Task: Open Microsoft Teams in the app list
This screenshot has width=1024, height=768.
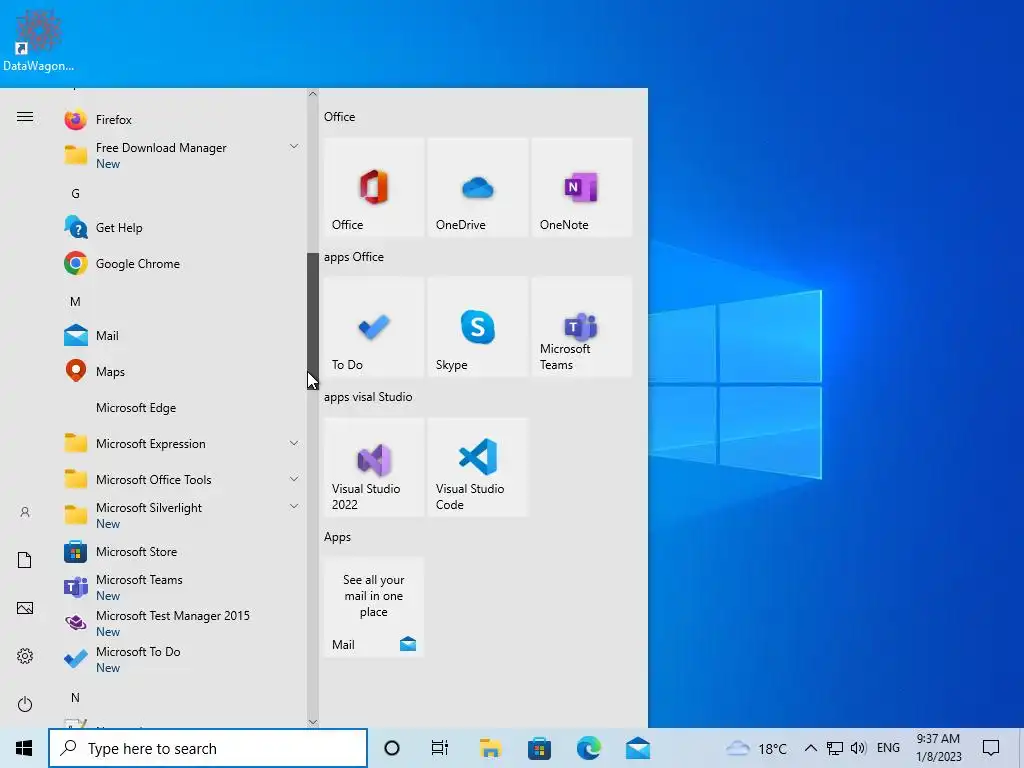Action: (x=181, y=588)
